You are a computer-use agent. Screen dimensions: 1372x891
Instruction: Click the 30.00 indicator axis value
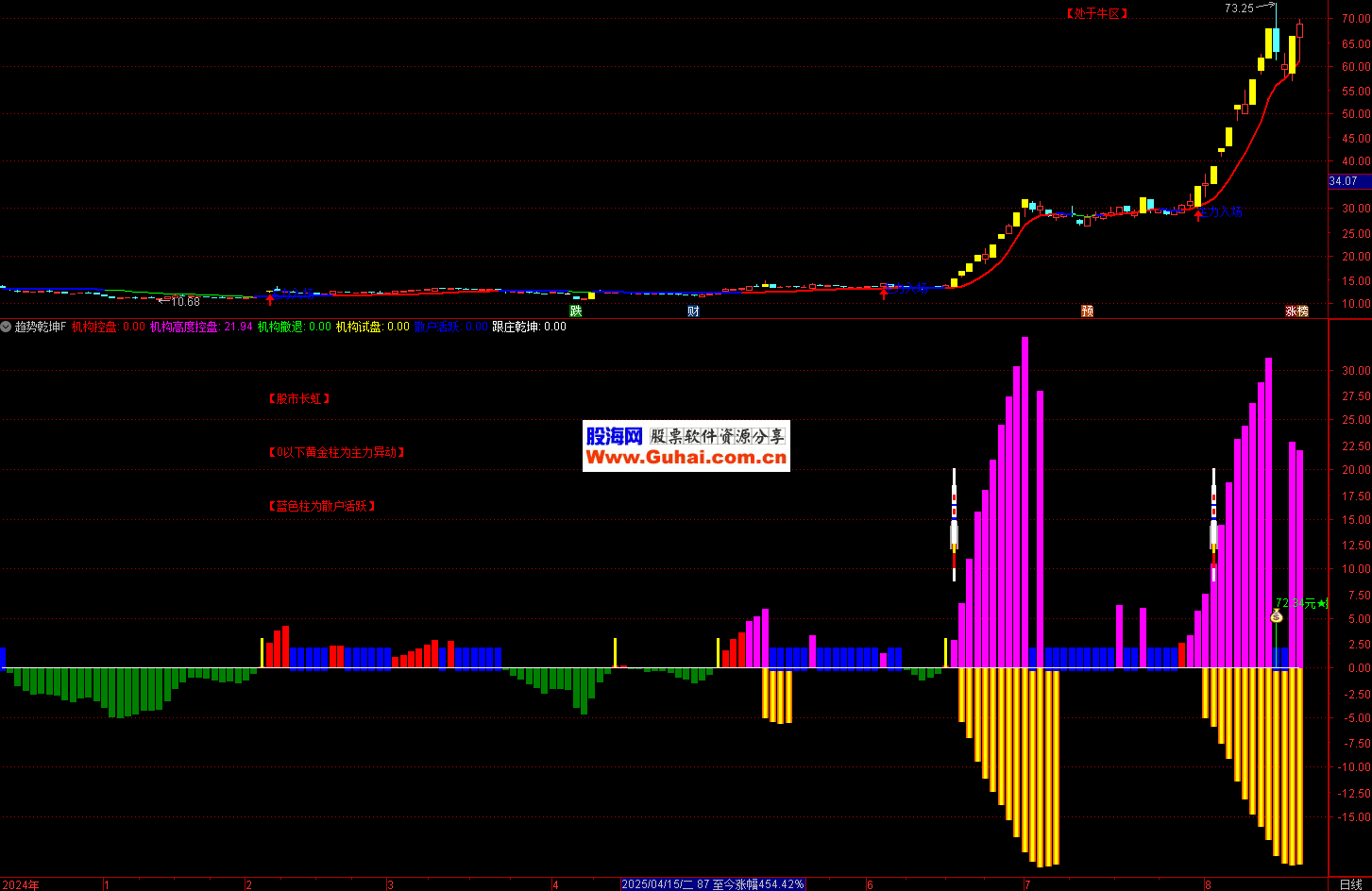1356,371
